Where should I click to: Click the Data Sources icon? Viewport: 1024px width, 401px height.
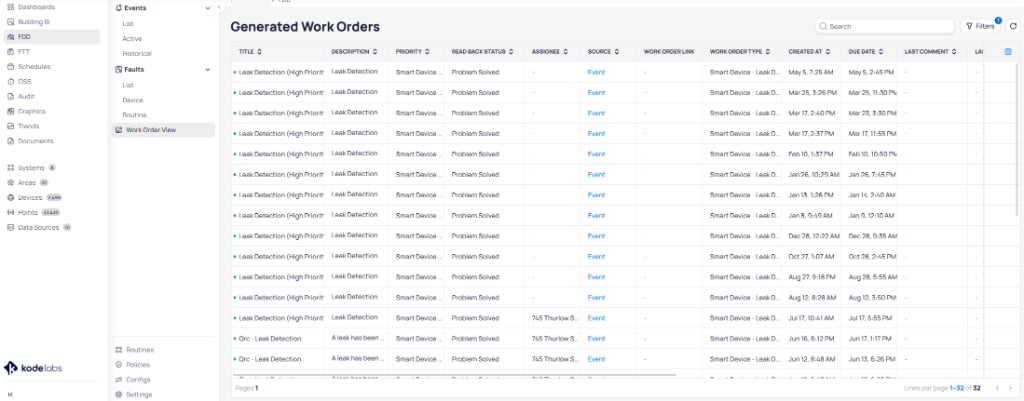pos(10,227)
